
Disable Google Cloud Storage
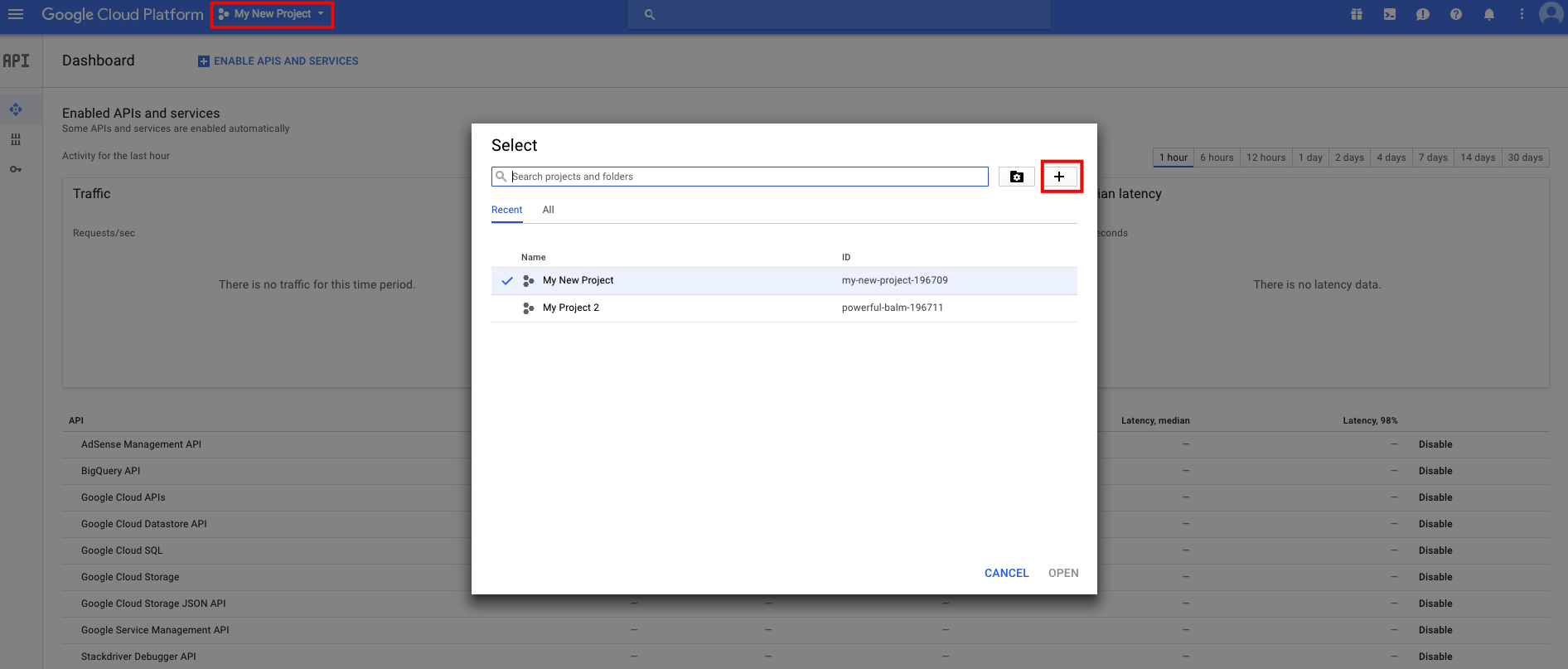coord(1435,577)
